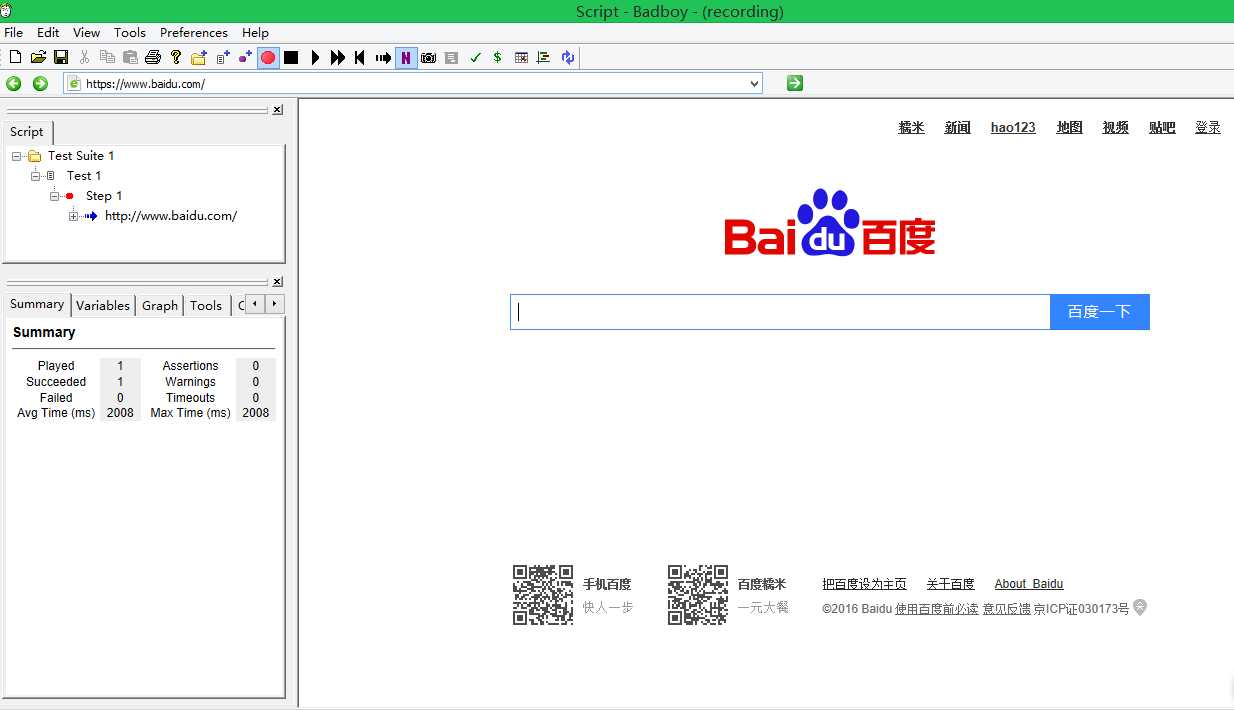
Task: Select the http://www.baidu.com/ request item
Action: (171, 216)
